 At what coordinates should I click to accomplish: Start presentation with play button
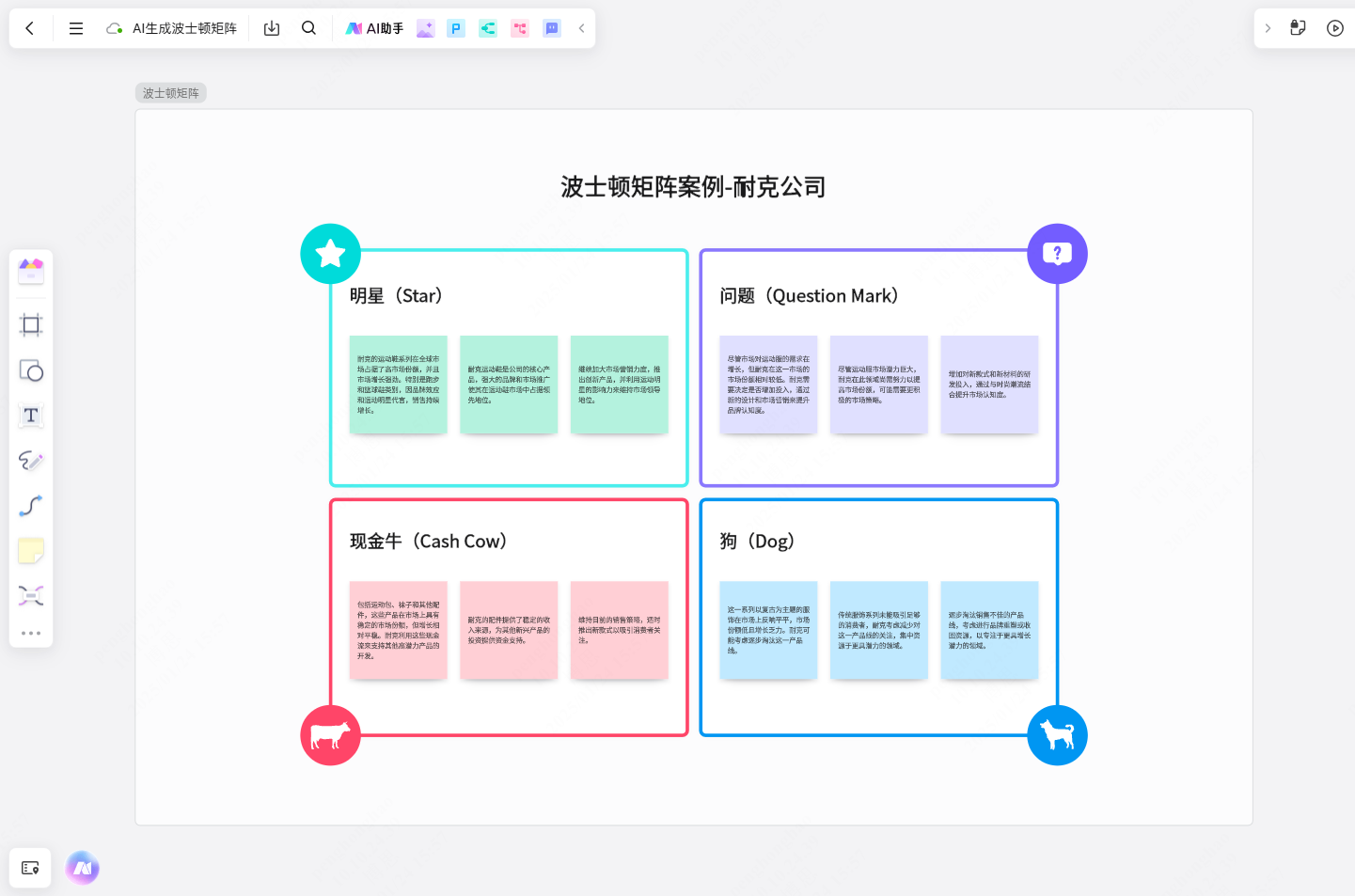(x=1335, y=28)
